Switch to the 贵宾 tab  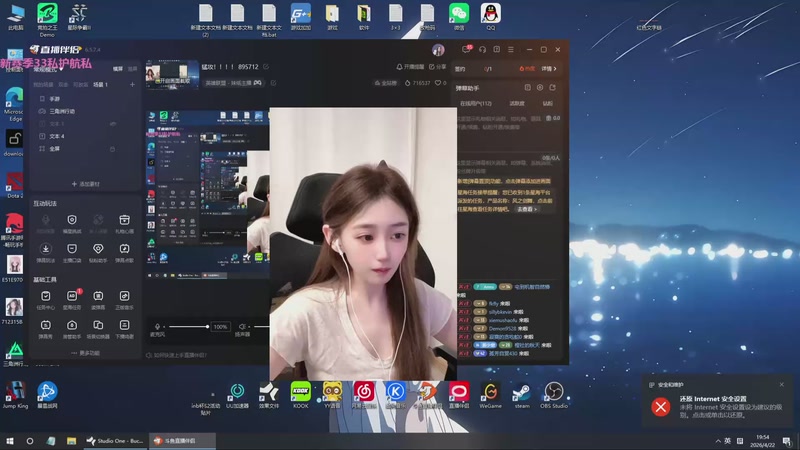(x=547, y=103)
